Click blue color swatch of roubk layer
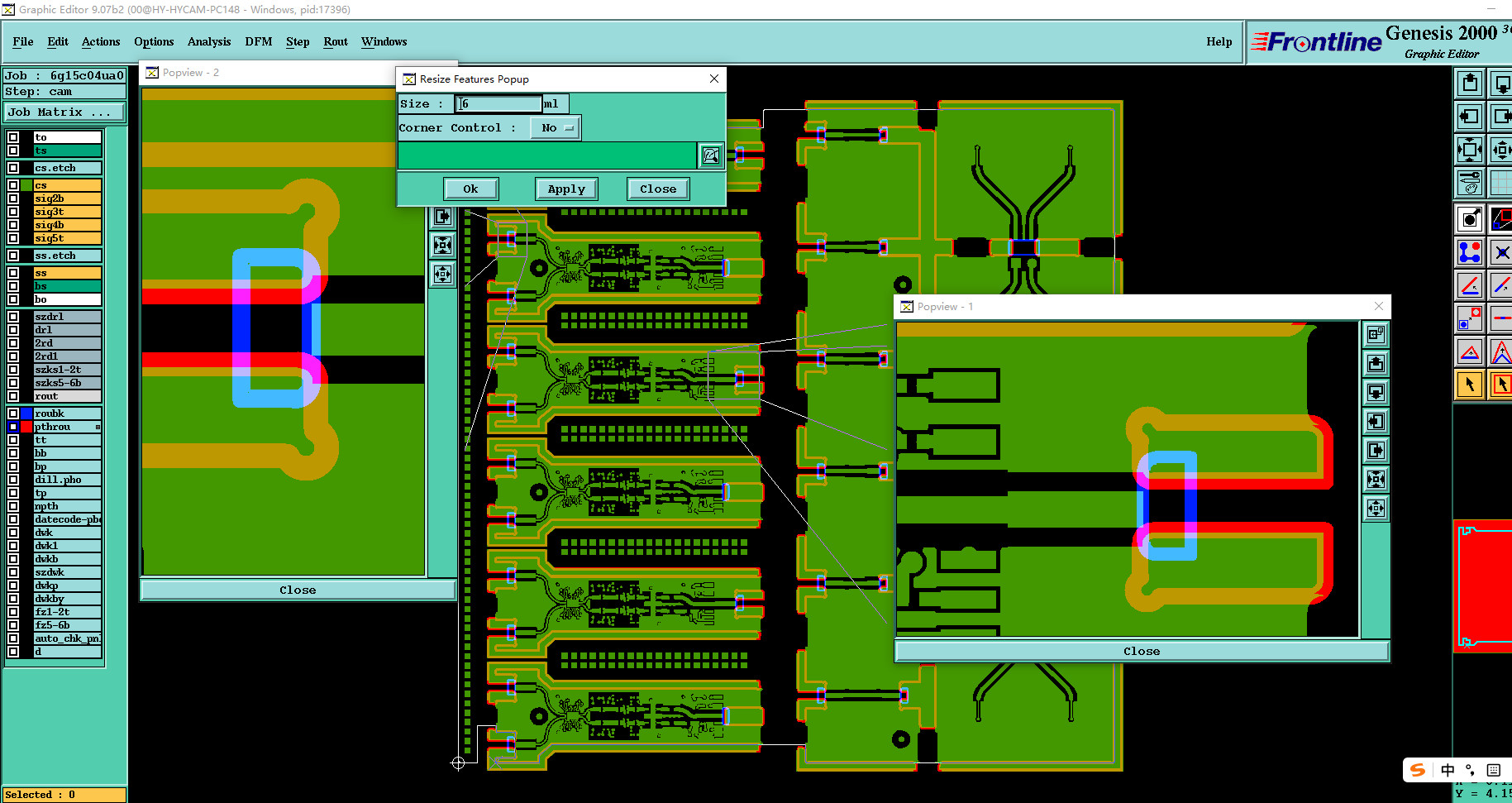1512x803 pixels. pyautogui.click(x=26, y=413)
